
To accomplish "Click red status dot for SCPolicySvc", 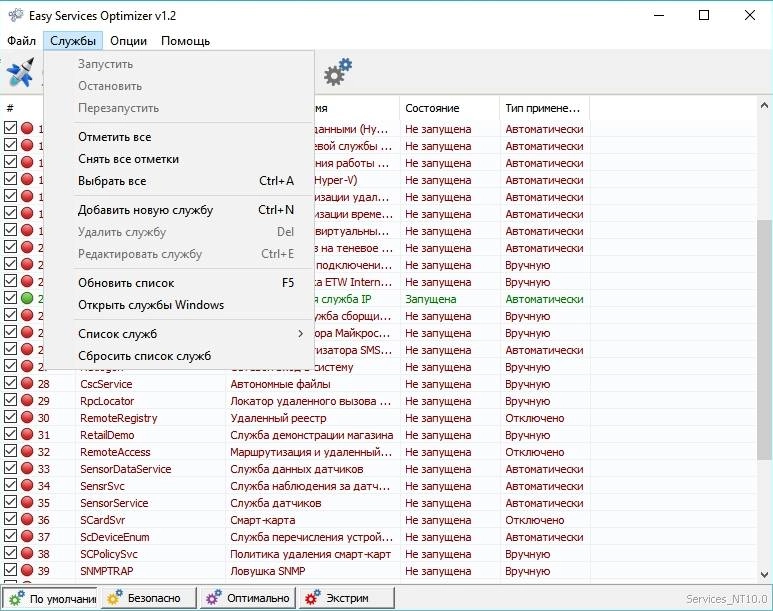I will (27, 553).
